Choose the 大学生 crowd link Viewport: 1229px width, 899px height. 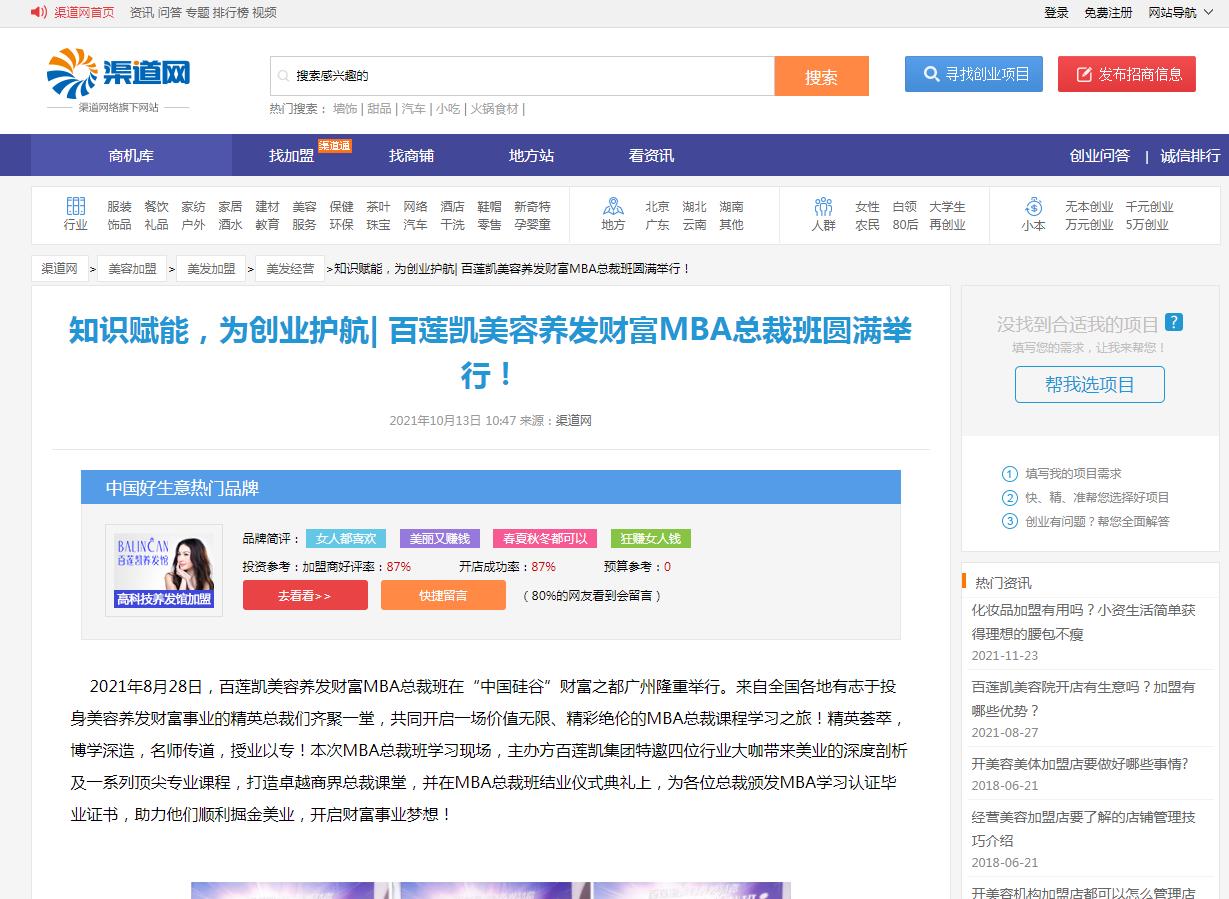(x=947, y=207)
